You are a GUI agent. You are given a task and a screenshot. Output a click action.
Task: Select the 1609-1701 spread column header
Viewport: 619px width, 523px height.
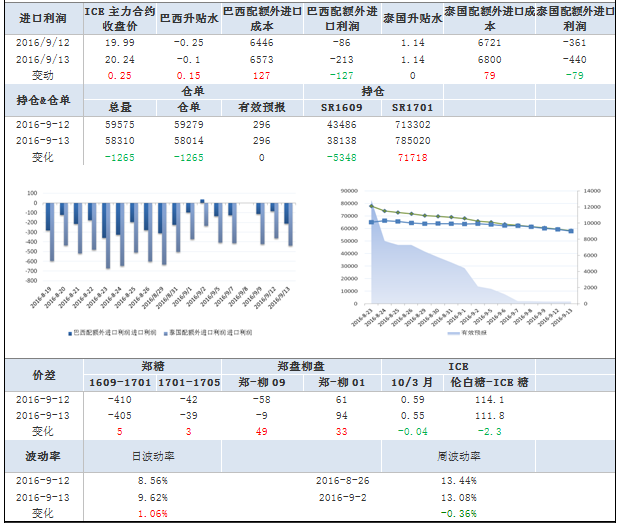(x=118, y=382)
